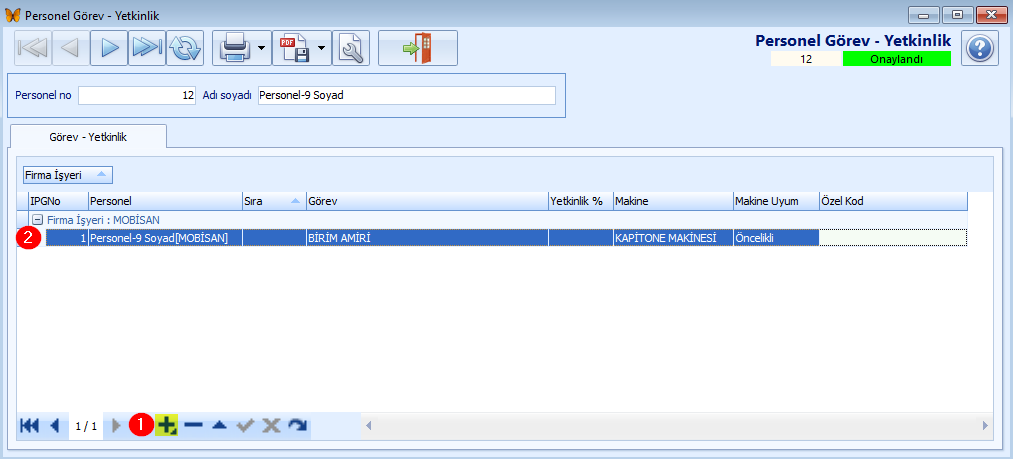
Task: Sort by the Sıra column header
Action: (x=273, y=201)
